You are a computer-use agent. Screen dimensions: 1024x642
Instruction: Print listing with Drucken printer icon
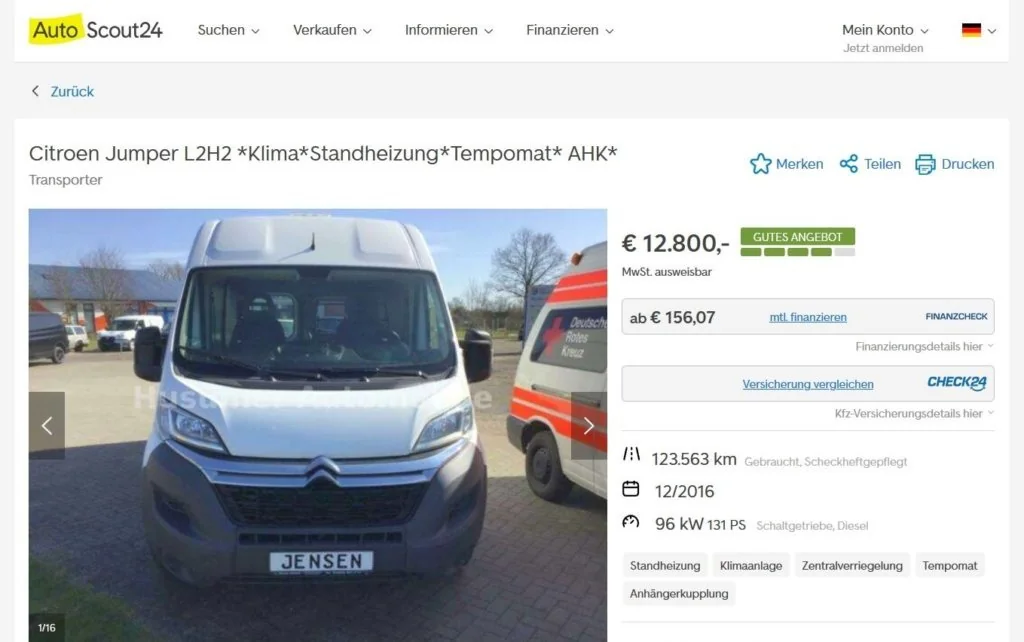pyautogui.click(x=925, y=164)
